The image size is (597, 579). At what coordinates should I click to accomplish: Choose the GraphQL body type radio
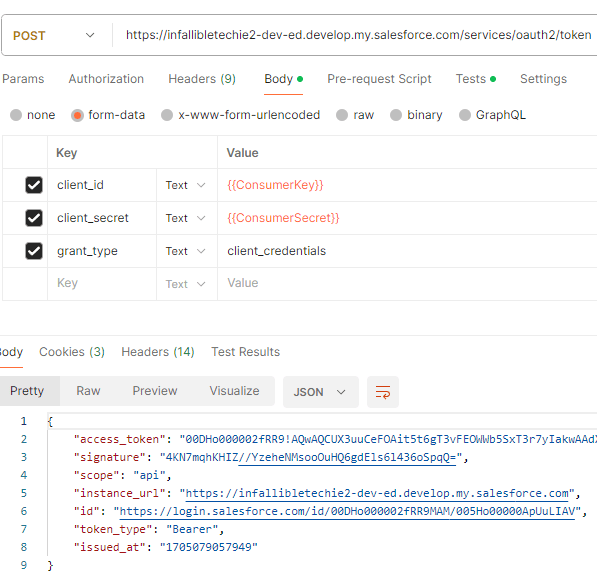click(x=465, y=115)
